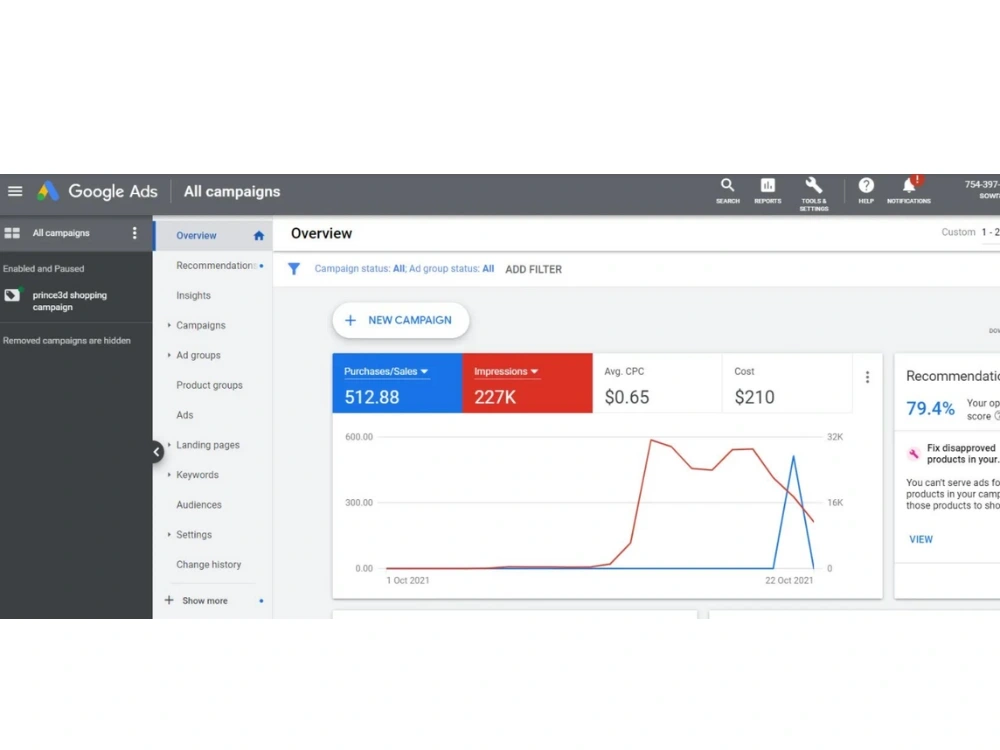
Task: Open Impressions metric dropdown
Action: click(506, 371)
